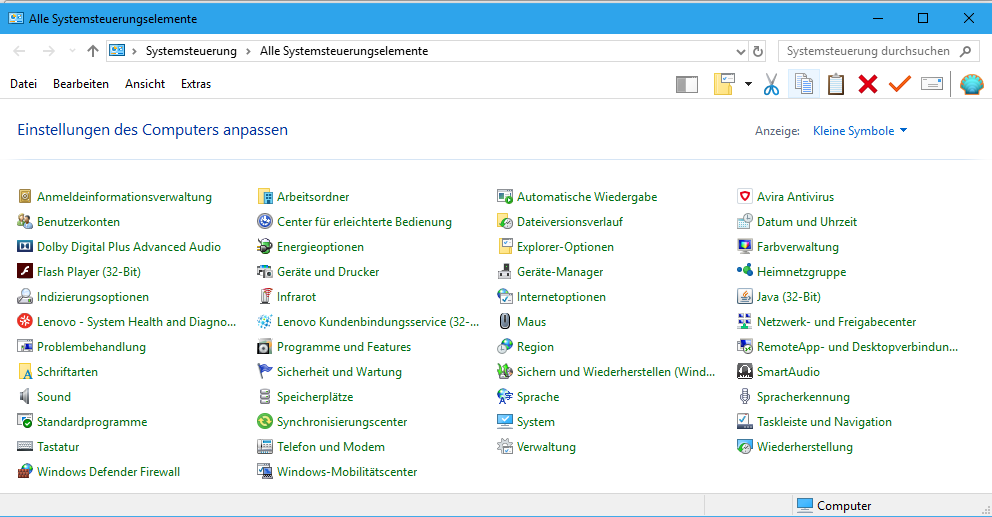Image resolution: width=992 pixels, height=517 pixels.
Task: Open Programme und Features
Action: [344, 347]
